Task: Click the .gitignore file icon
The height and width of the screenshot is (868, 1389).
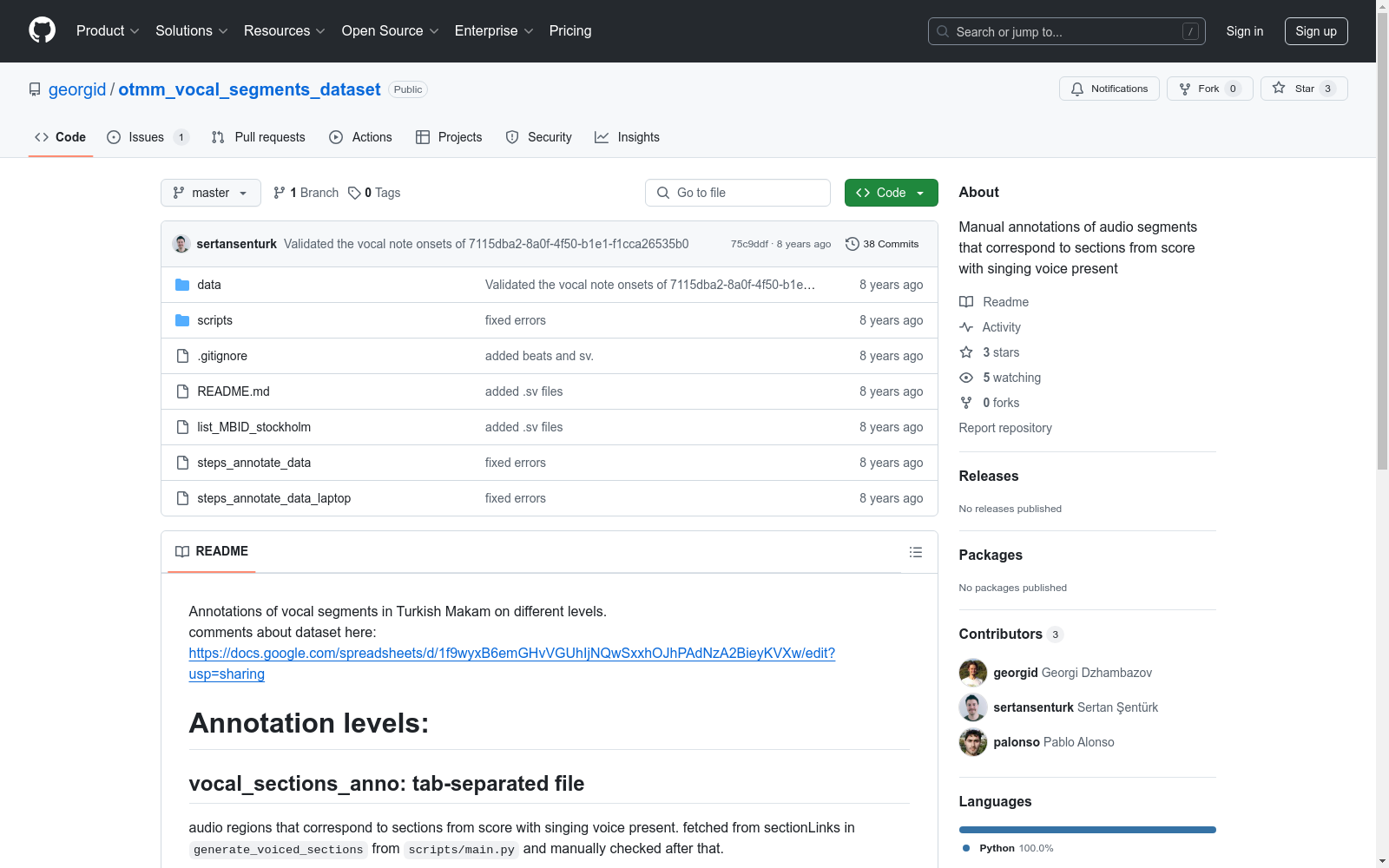Action: (x=182, y=356)
